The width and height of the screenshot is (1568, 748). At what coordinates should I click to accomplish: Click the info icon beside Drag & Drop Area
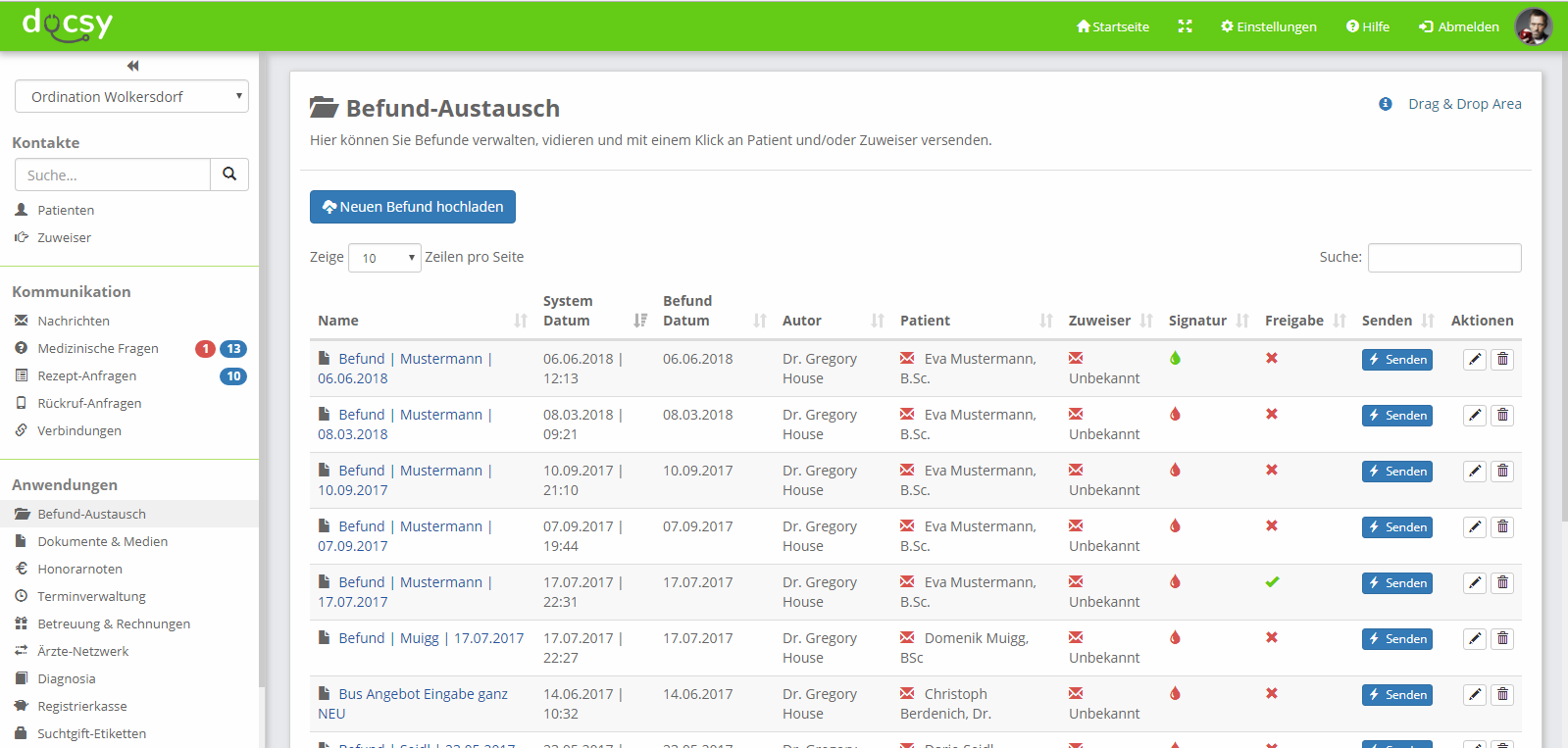pyautogui.click(x=1385, y=104)
